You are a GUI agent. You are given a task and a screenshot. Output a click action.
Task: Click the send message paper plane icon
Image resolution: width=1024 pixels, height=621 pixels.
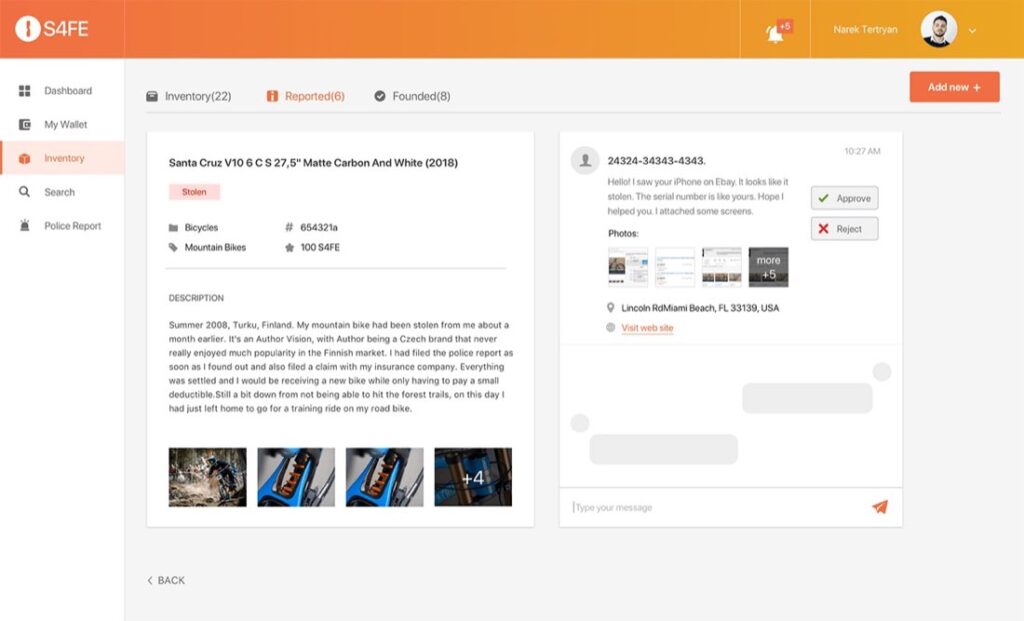pyautogui.click(x=880, y=507)
